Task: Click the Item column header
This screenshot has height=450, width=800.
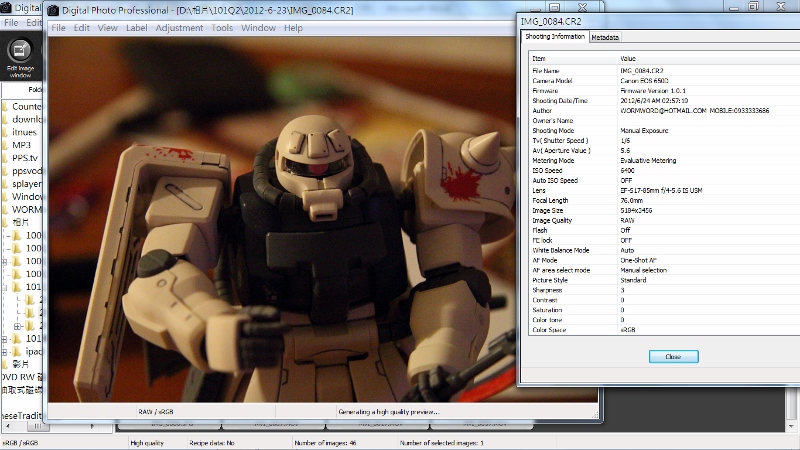Action: tap(572, 59)
